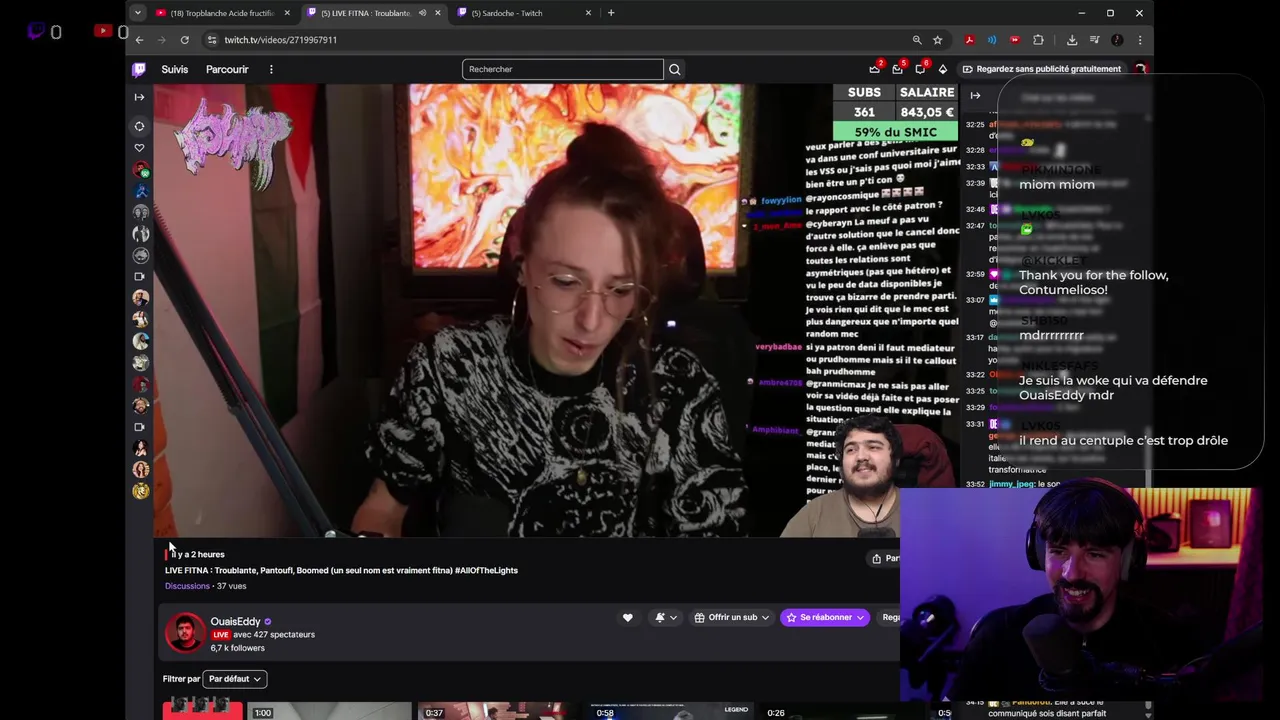The height and width of the screenshot is (720, 1280).
Task: Open the Chrome three-dot menu
Action: click(x=1140, y=40)
